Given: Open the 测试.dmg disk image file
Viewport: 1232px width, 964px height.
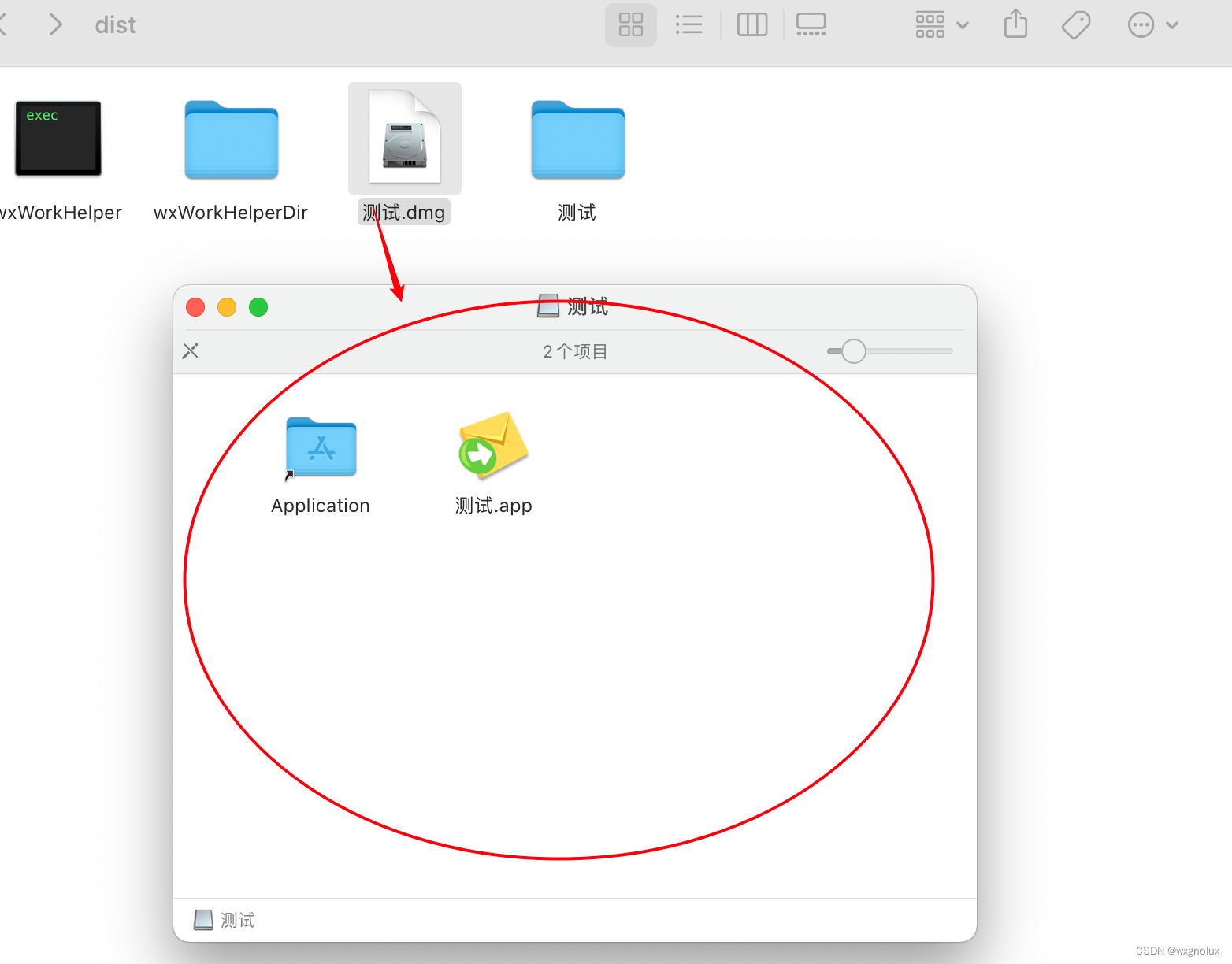Looking at the screenshot, I should click(x=404, y=139).
